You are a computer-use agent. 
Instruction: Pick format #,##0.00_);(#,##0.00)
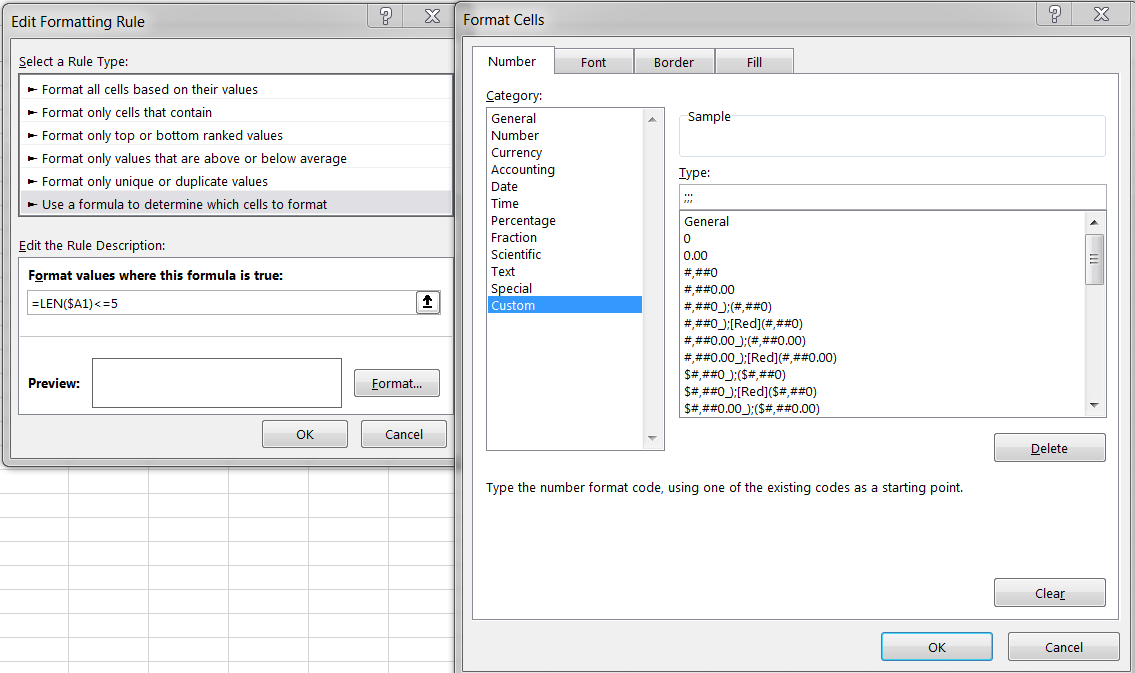click(x=883, y=341)
